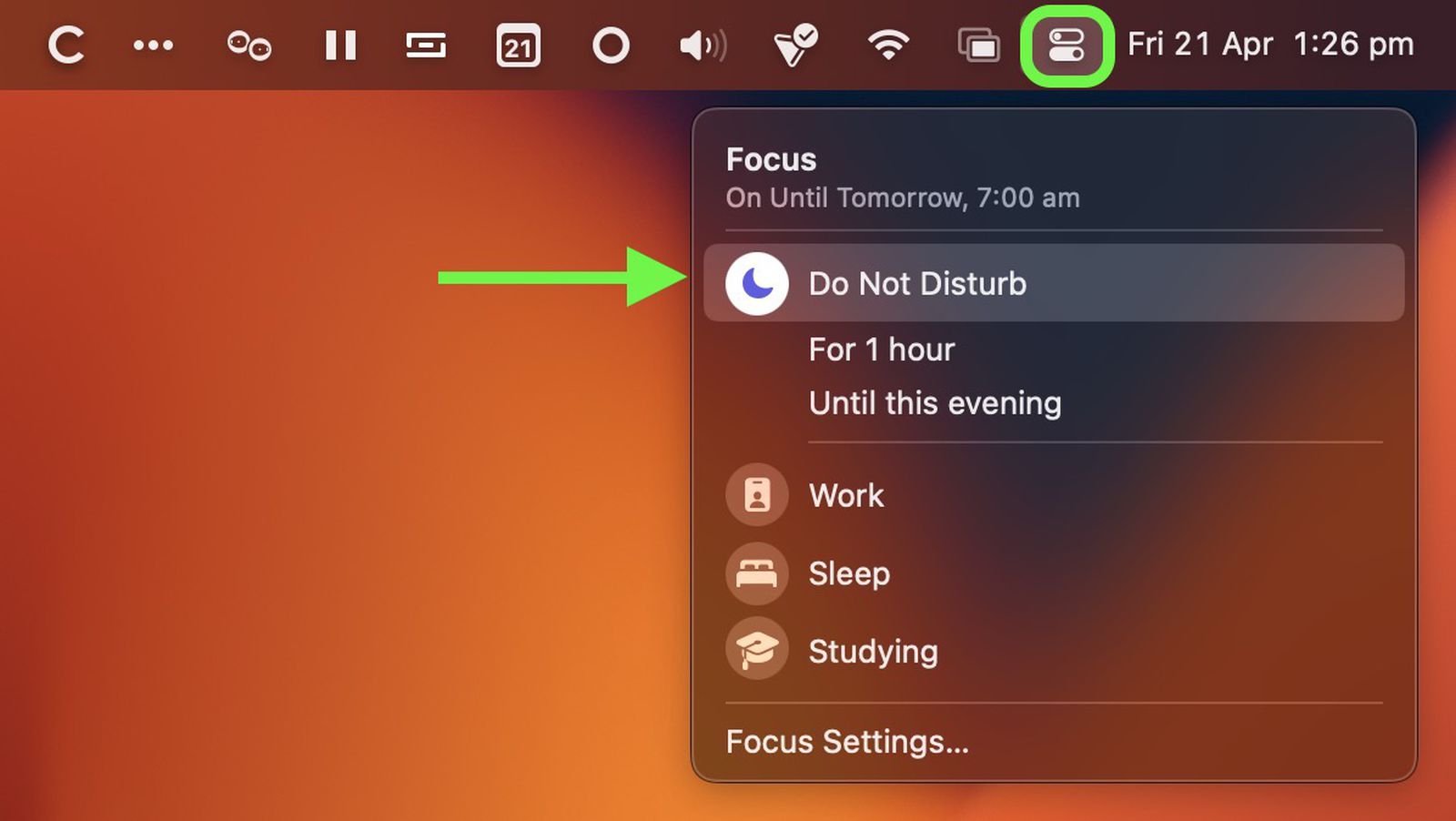Screen dimensions: 1456x821
Task: Click the pause icon in the menu bar
Action: [x=339, y=45]
